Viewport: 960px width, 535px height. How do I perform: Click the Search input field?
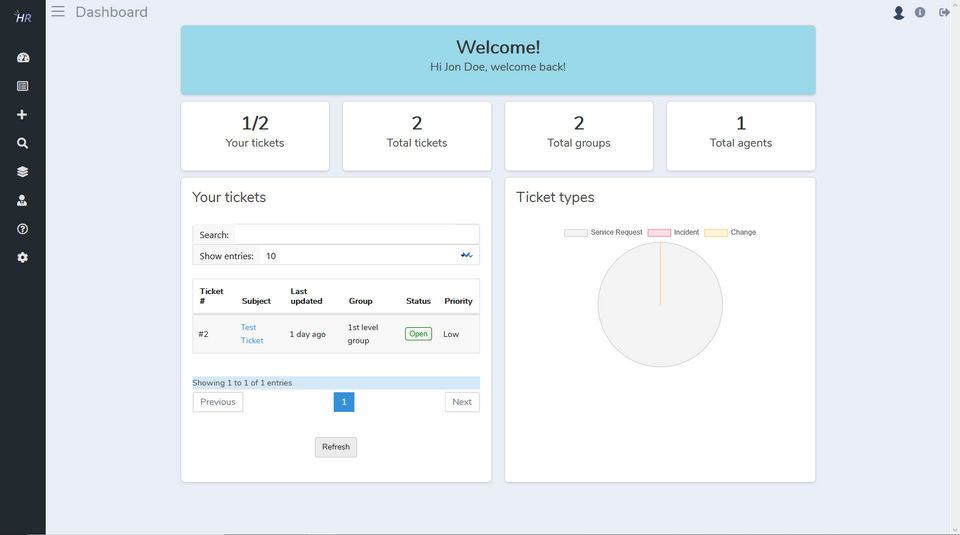pos(357,234)
